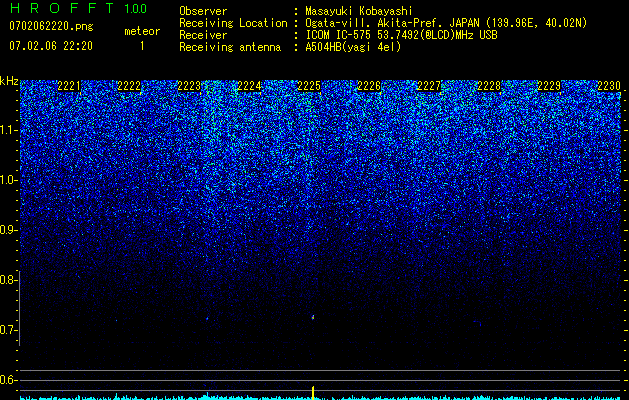Click the 2226 time marker
This screenshot has width=629, height=400.
point(369,86)
